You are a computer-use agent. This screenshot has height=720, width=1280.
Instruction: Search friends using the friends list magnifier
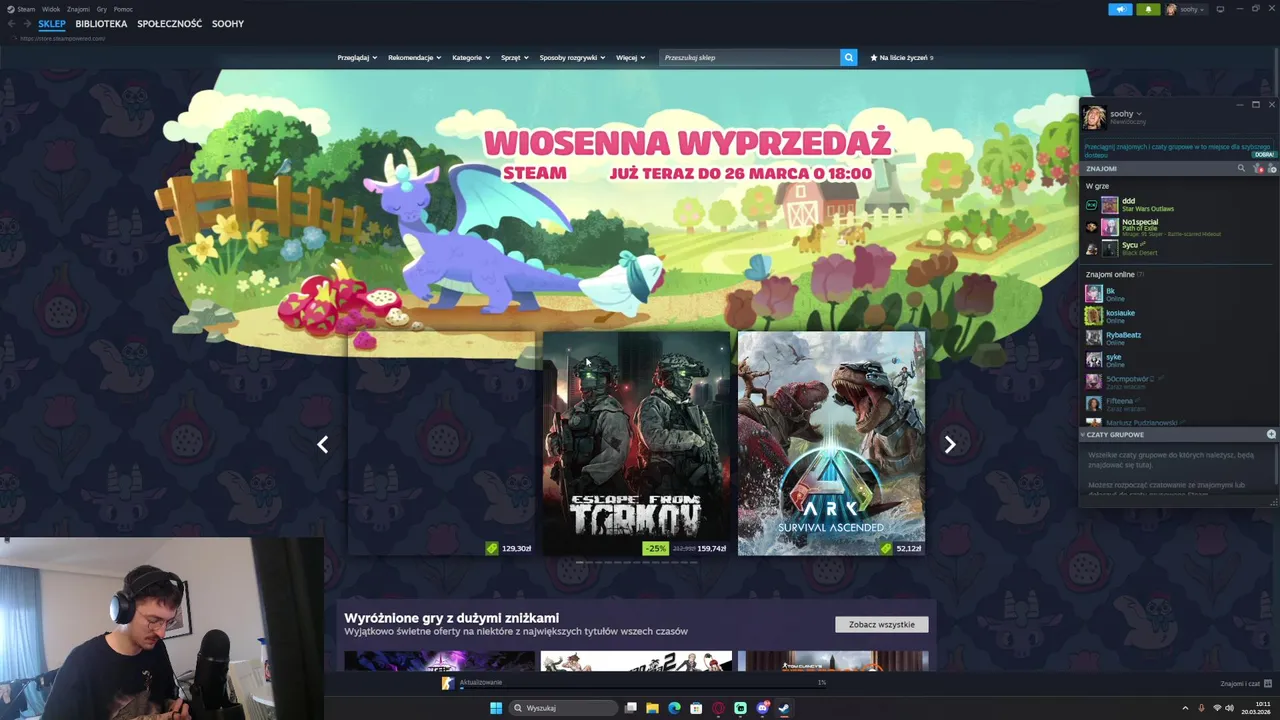coord(1242,168)
